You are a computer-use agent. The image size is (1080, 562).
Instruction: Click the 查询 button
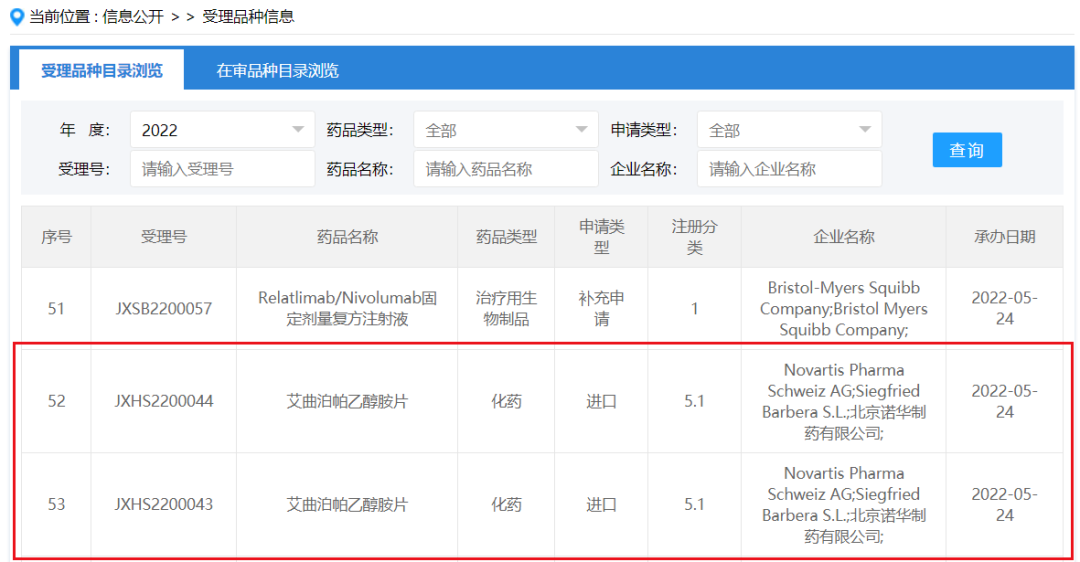(x=967, y=150)
